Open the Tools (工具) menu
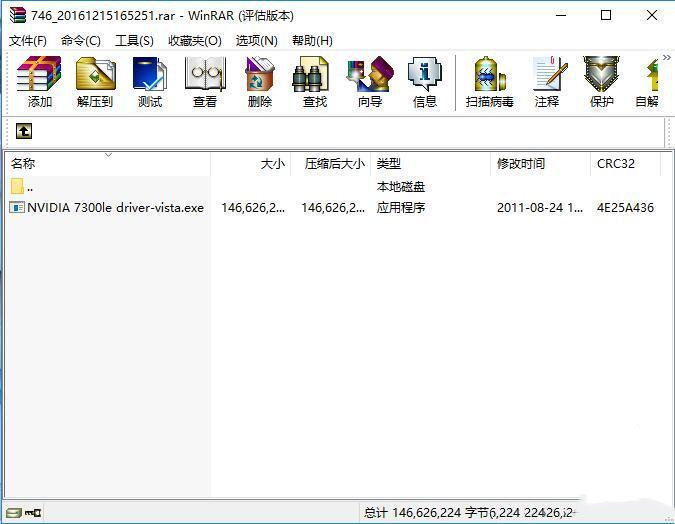 coord(134,41)
